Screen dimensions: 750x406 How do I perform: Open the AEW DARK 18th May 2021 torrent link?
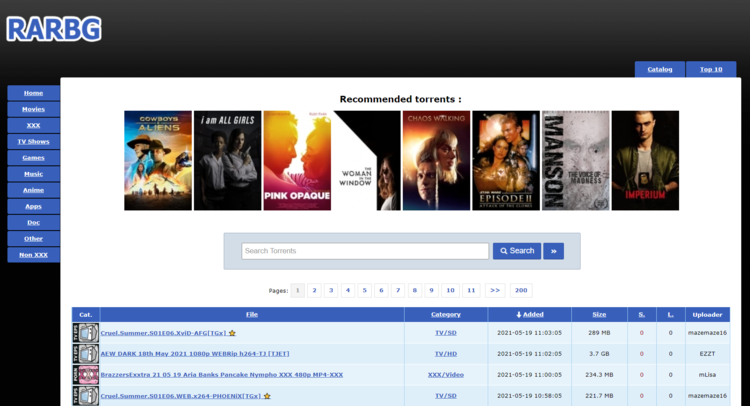coord(194,353)
